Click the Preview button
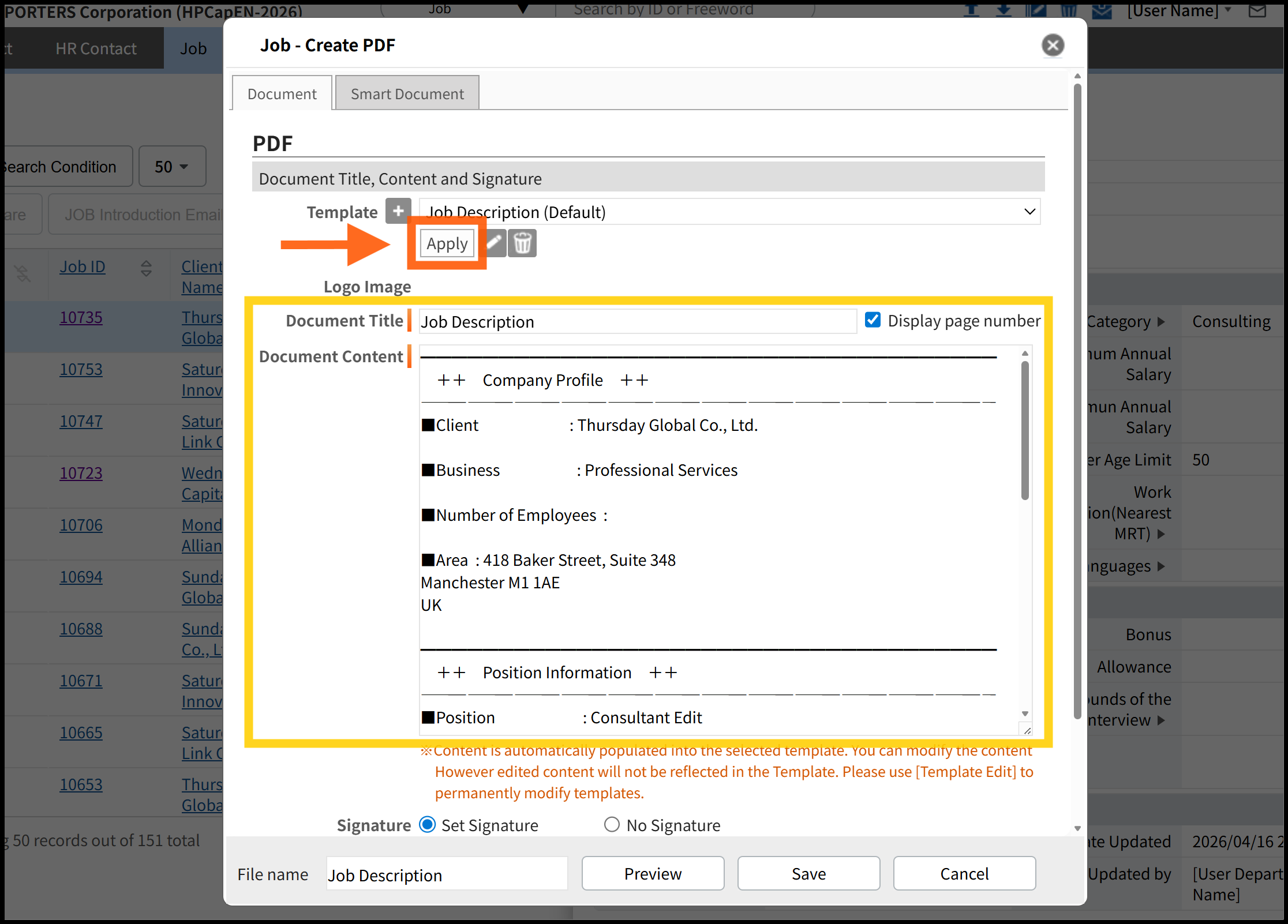This screenshot has width=1288, height=924. (x=653, y=873)
